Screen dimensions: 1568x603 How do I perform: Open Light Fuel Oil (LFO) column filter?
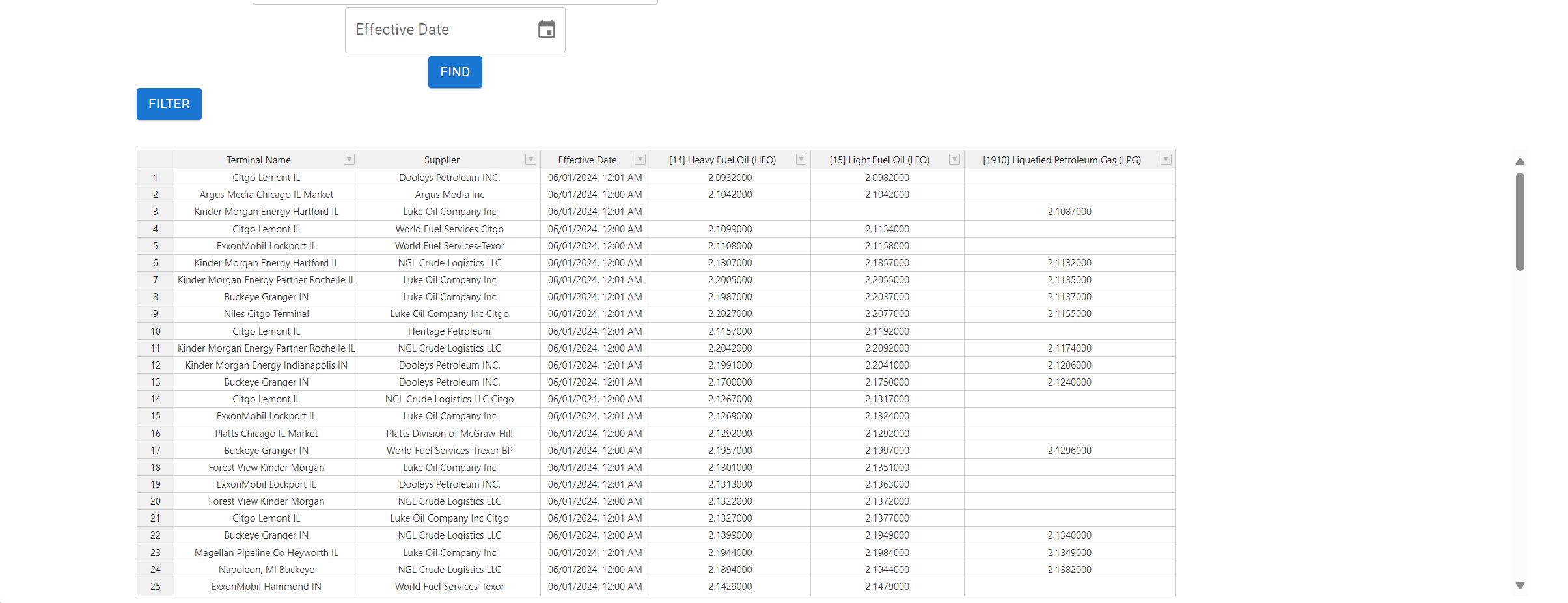(954, 160)
